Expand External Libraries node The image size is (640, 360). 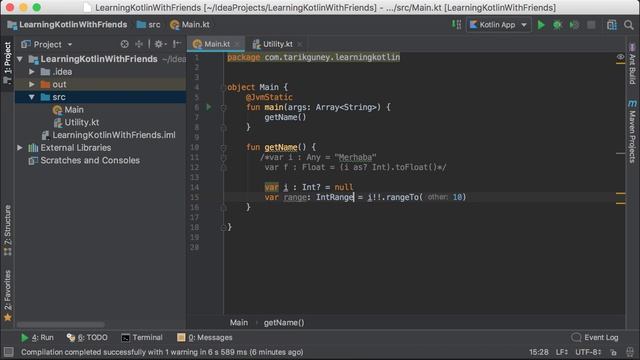20,148
